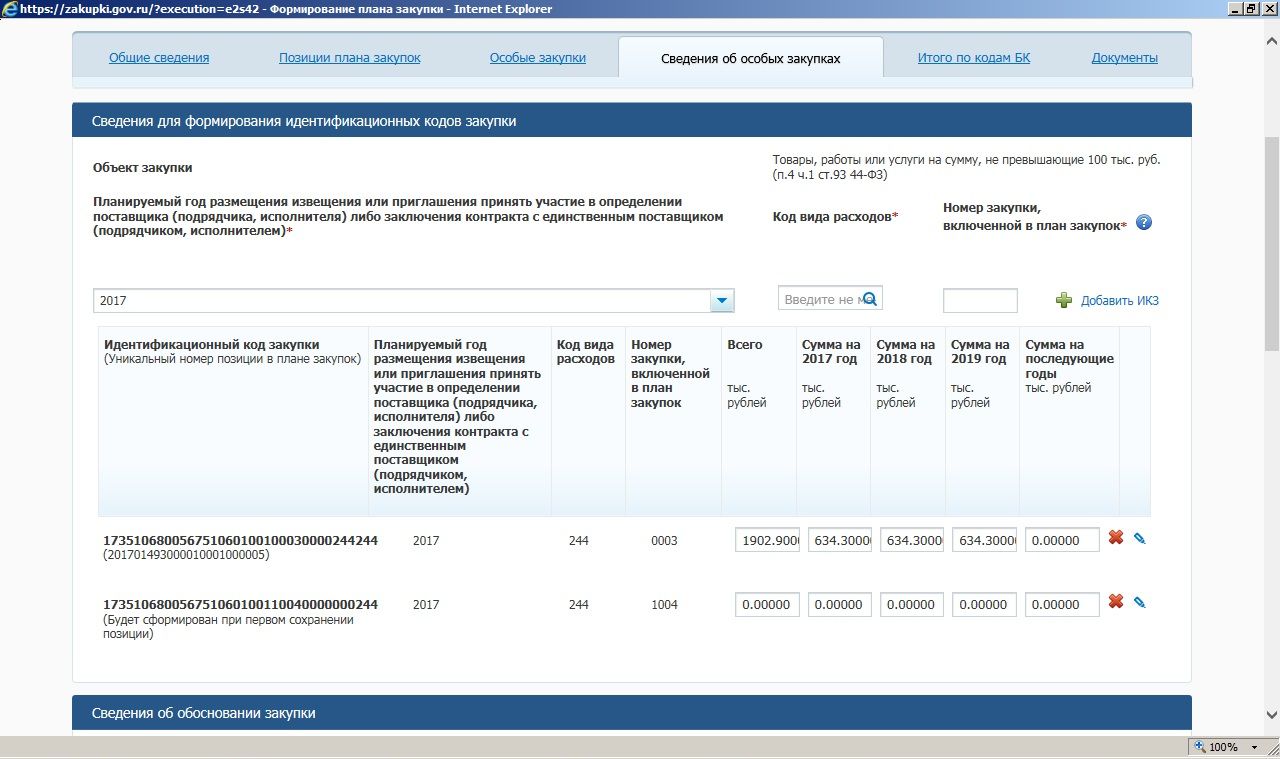1280x759 pixels.
Task: Click the green plus Добавить ИКЗ icon
Action: 1064,300
